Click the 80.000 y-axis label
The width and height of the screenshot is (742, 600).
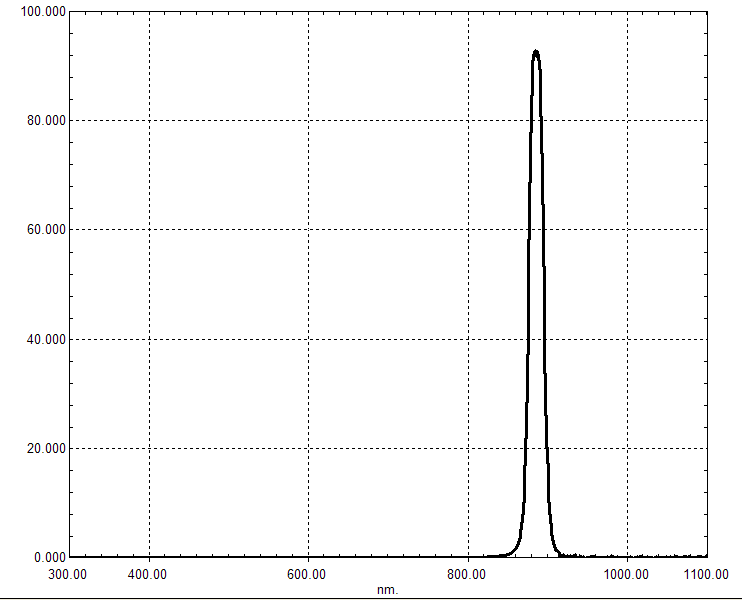click(x=46, y=120)
